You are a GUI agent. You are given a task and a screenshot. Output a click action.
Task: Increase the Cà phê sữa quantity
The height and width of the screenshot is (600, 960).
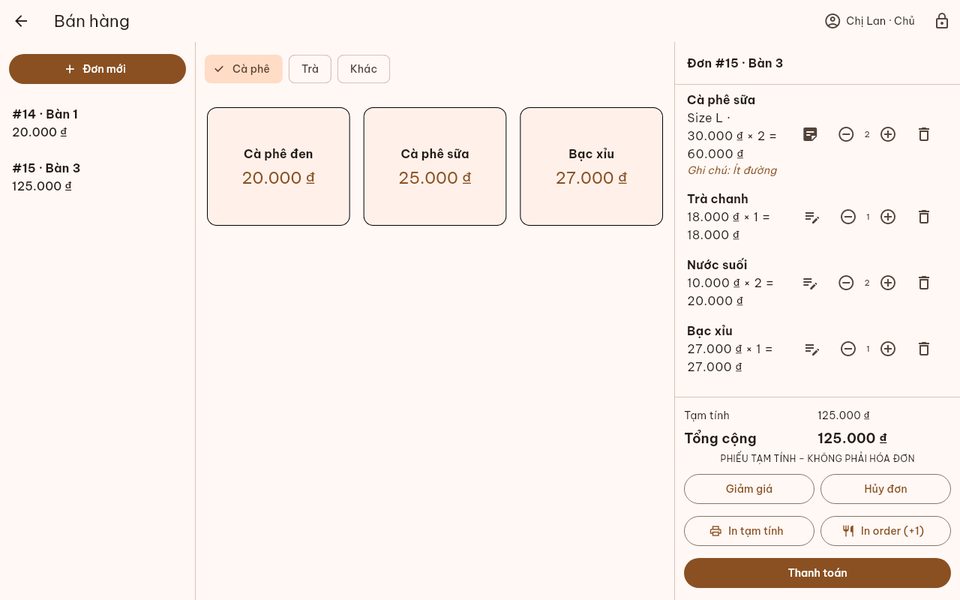888,135
